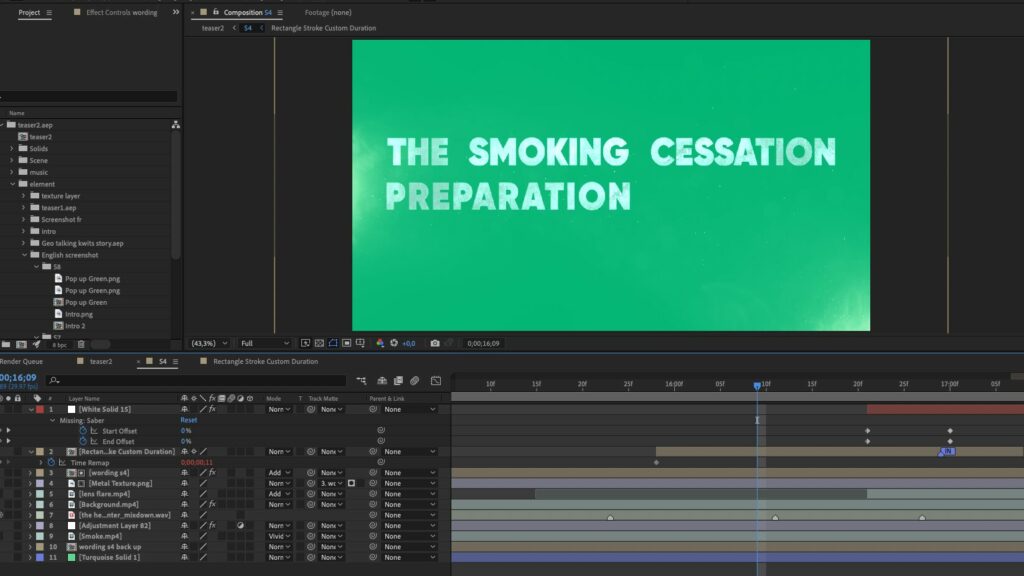The image size is (1024, 576).
Task: Click the region of interest icon
Action: (x=347, y=343)
